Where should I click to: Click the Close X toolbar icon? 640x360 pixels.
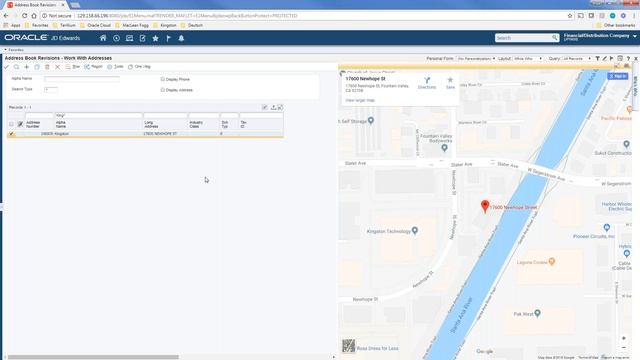click(58, 67)
